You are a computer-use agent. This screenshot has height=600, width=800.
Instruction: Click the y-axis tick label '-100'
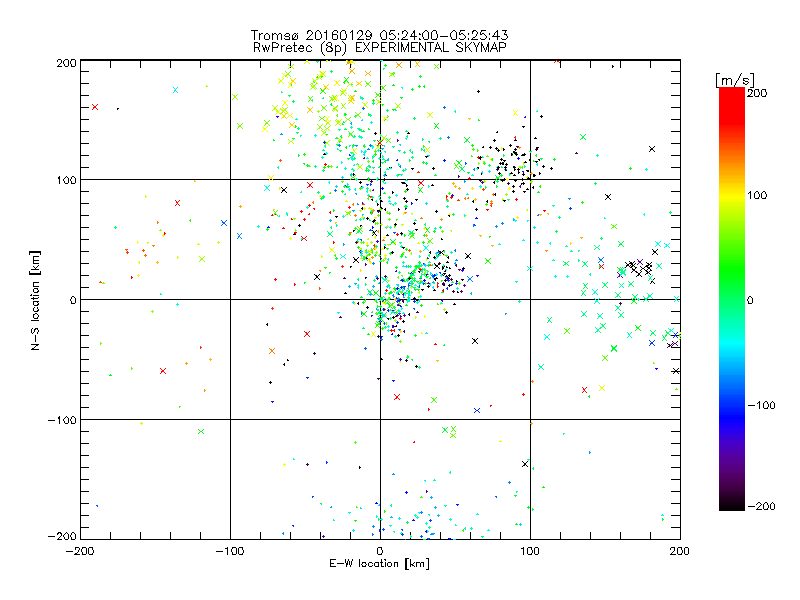(x=62, y=420)
